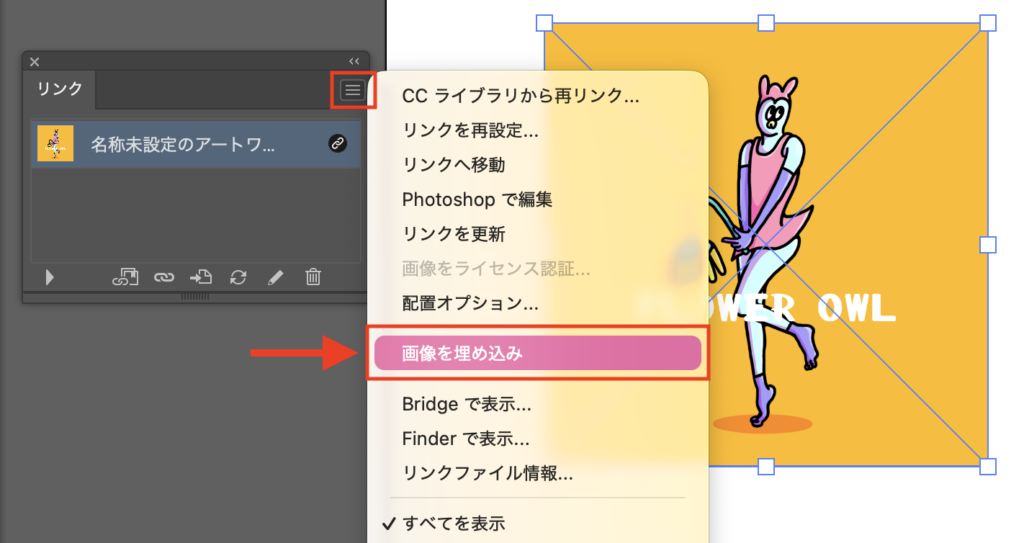Viewport: 1024px width, 543px height.
Task: Select the リンクを再設定... menu entry
Action: (x=470, y=130)
